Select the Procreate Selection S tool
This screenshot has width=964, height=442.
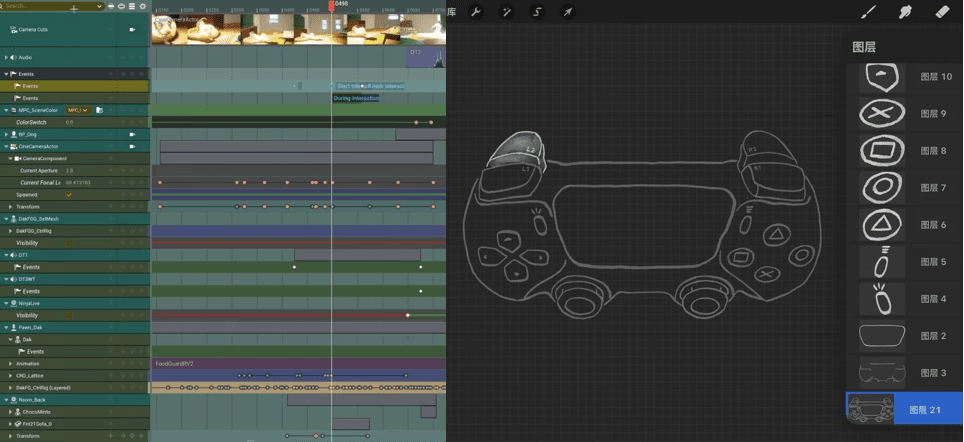[537, 12]
